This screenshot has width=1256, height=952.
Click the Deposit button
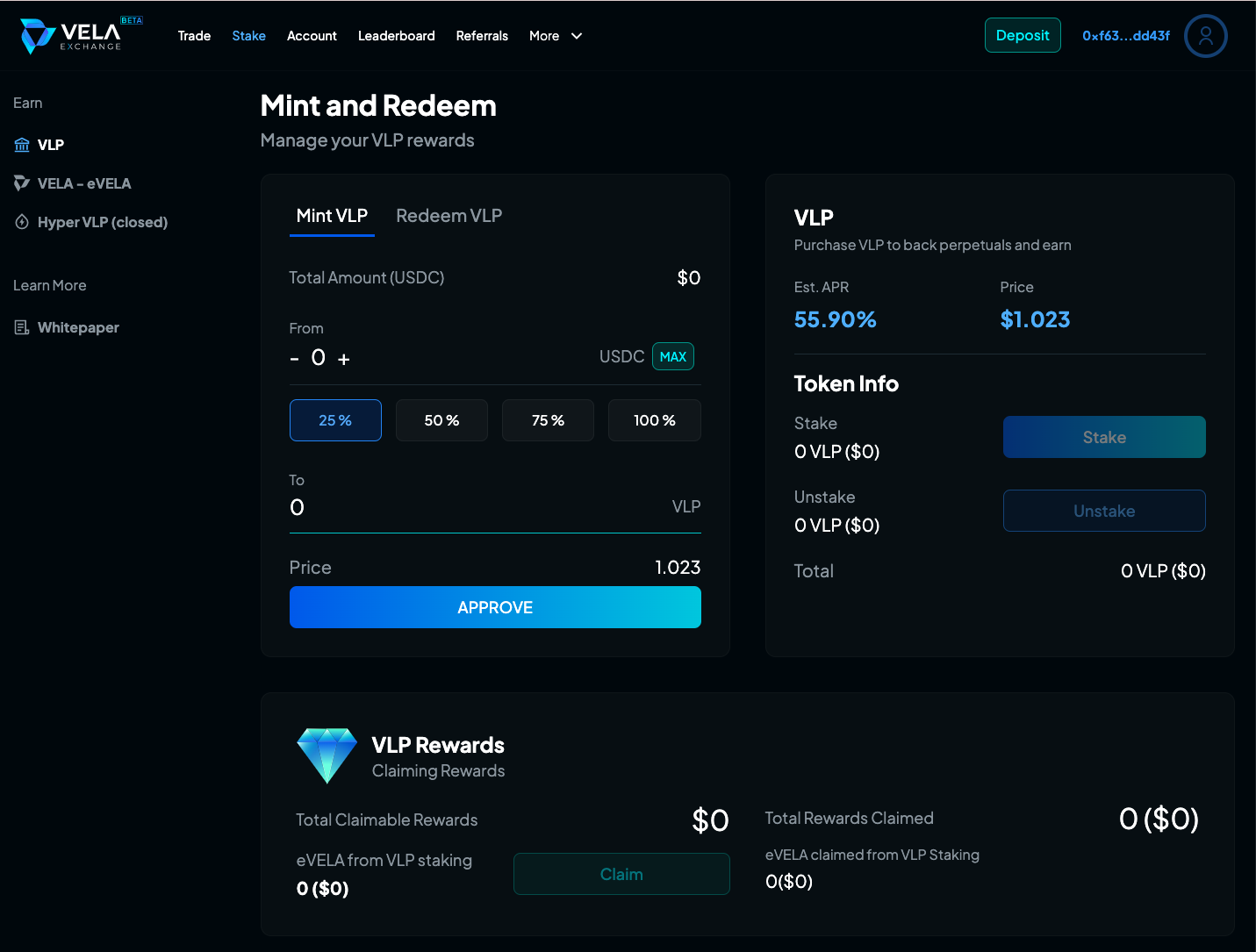(1023, 35)
